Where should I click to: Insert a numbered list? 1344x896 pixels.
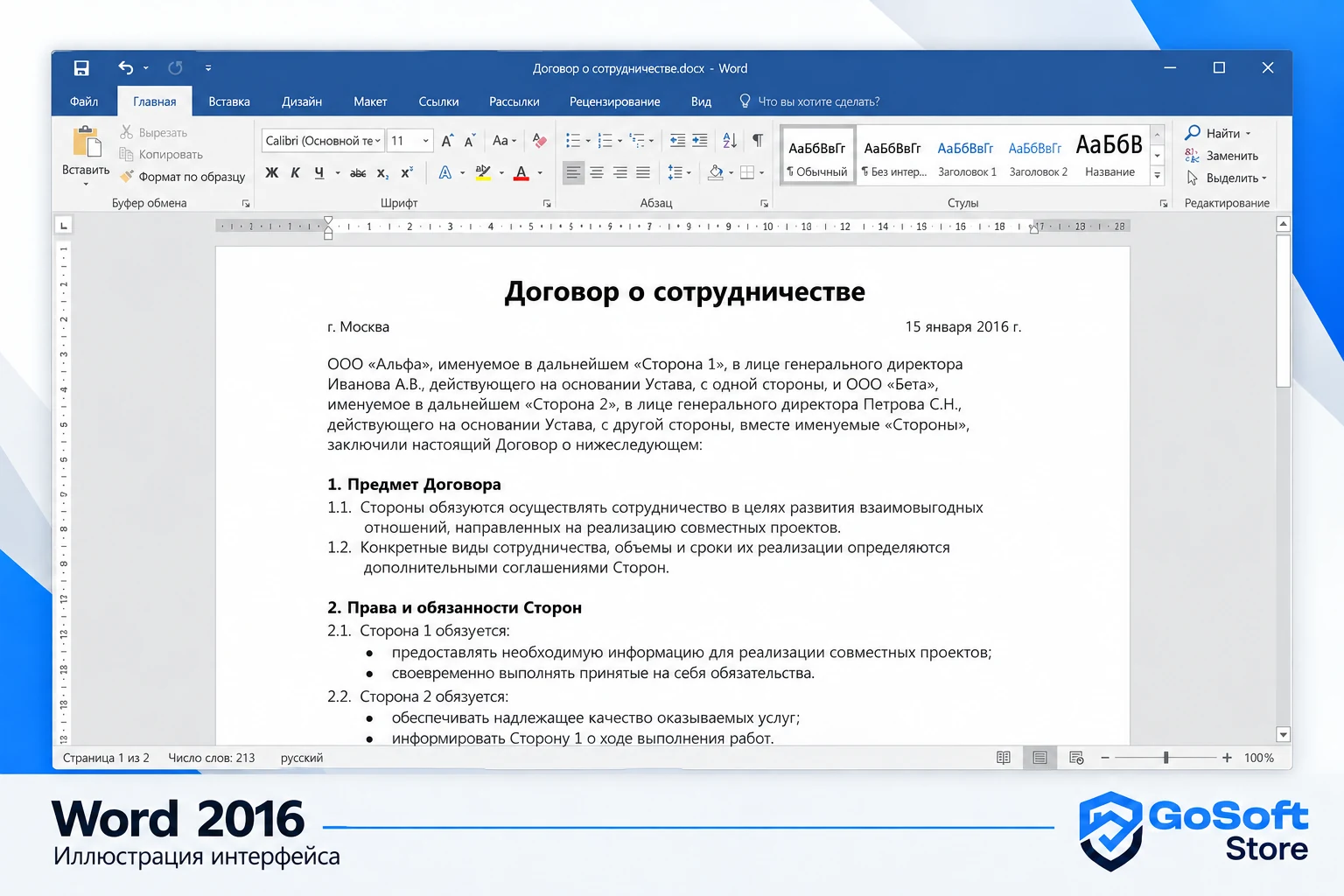(605, 141)
